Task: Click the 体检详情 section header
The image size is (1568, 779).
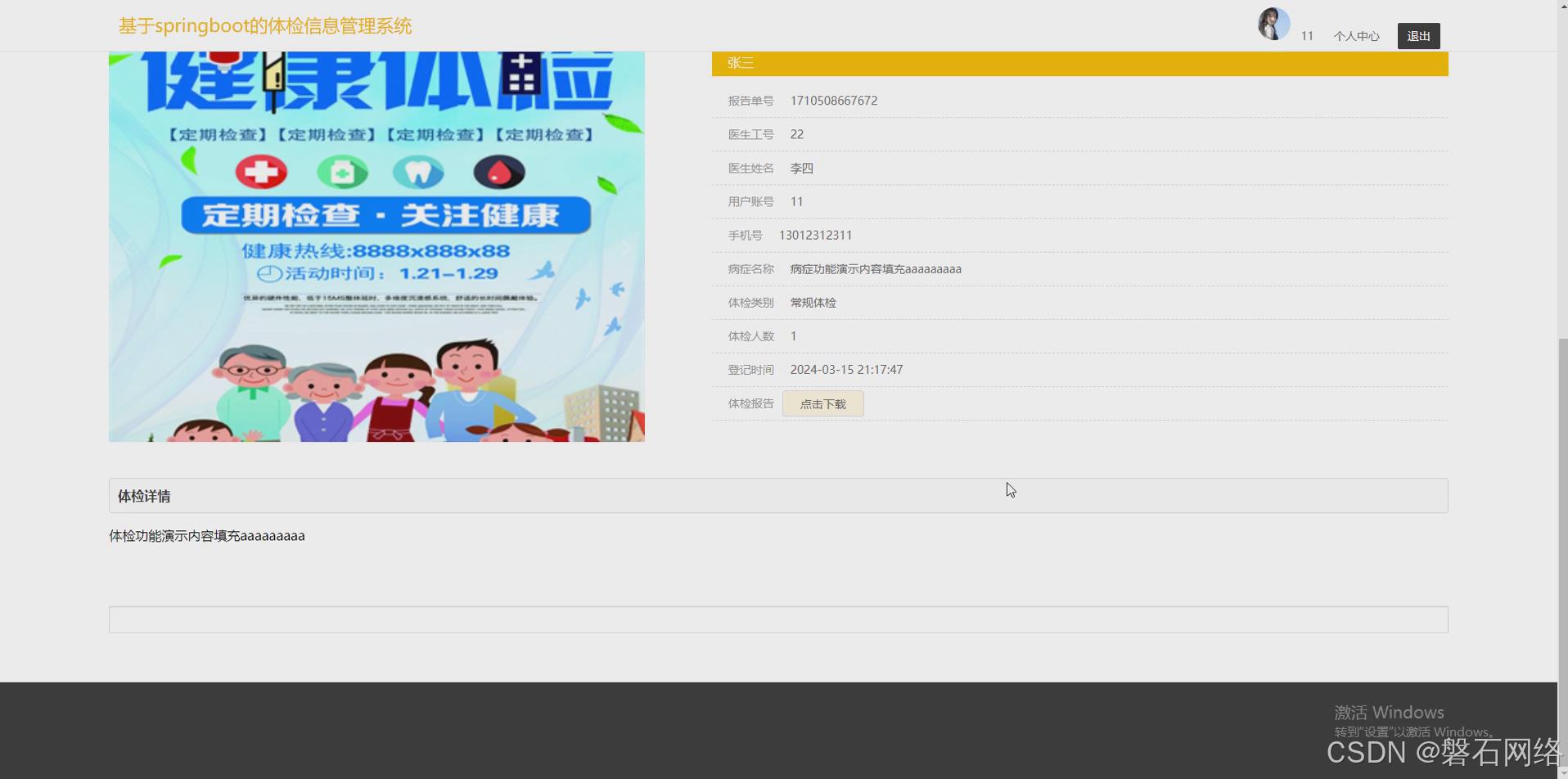Action: coord(144,496)
